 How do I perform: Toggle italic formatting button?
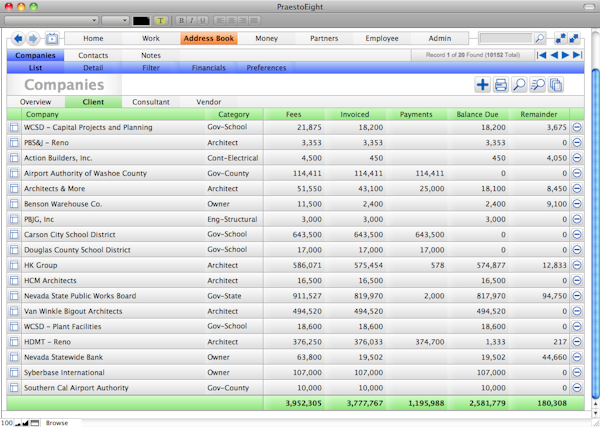pos(192,20)
